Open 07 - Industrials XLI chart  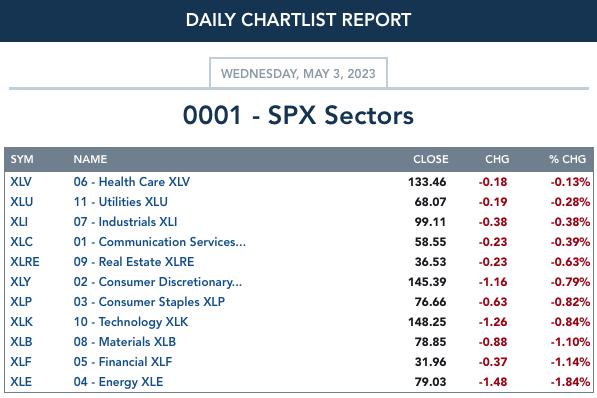coord(125,222)
